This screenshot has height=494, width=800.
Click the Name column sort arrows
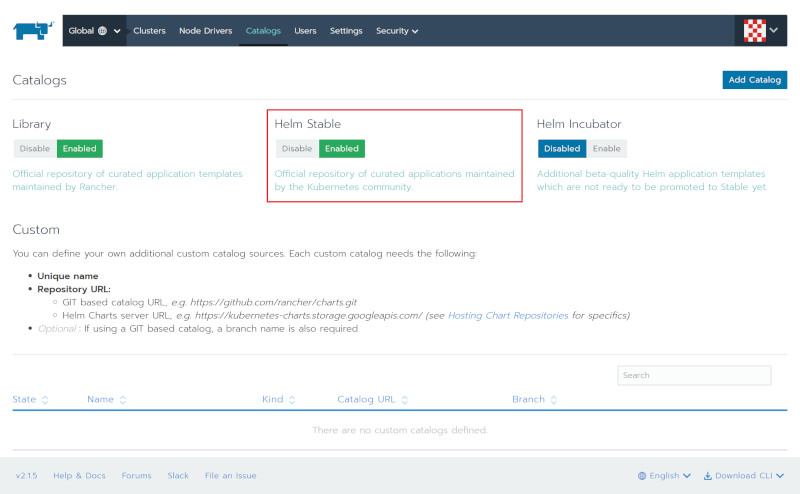122,400
